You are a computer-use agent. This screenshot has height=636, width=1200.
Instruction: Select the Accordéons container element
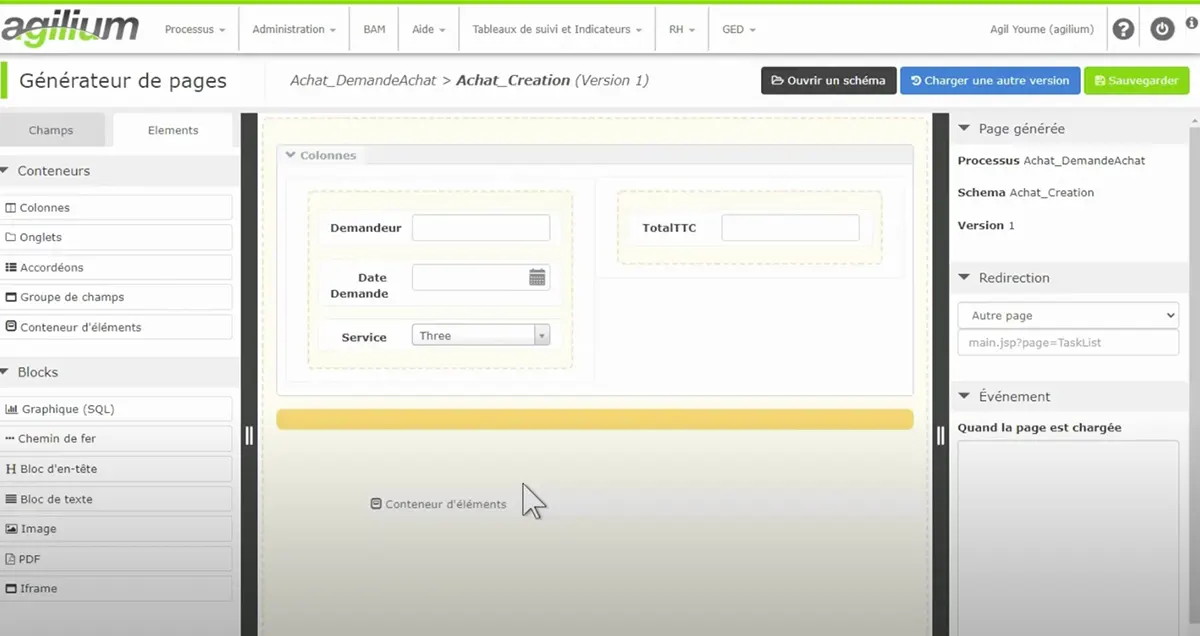(116, 268)
